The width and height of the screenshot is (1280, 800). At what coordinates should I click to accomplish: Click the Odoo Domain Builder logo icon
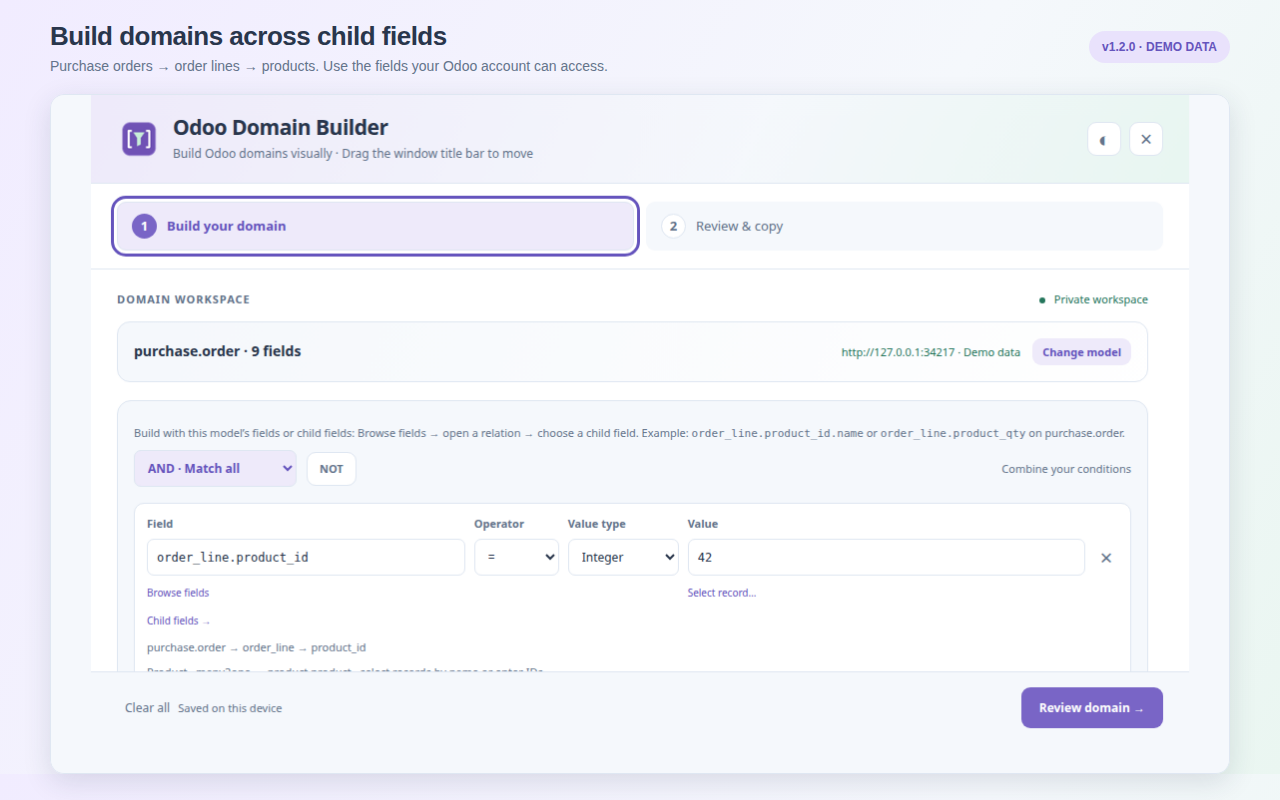click(x=139, y=139)
